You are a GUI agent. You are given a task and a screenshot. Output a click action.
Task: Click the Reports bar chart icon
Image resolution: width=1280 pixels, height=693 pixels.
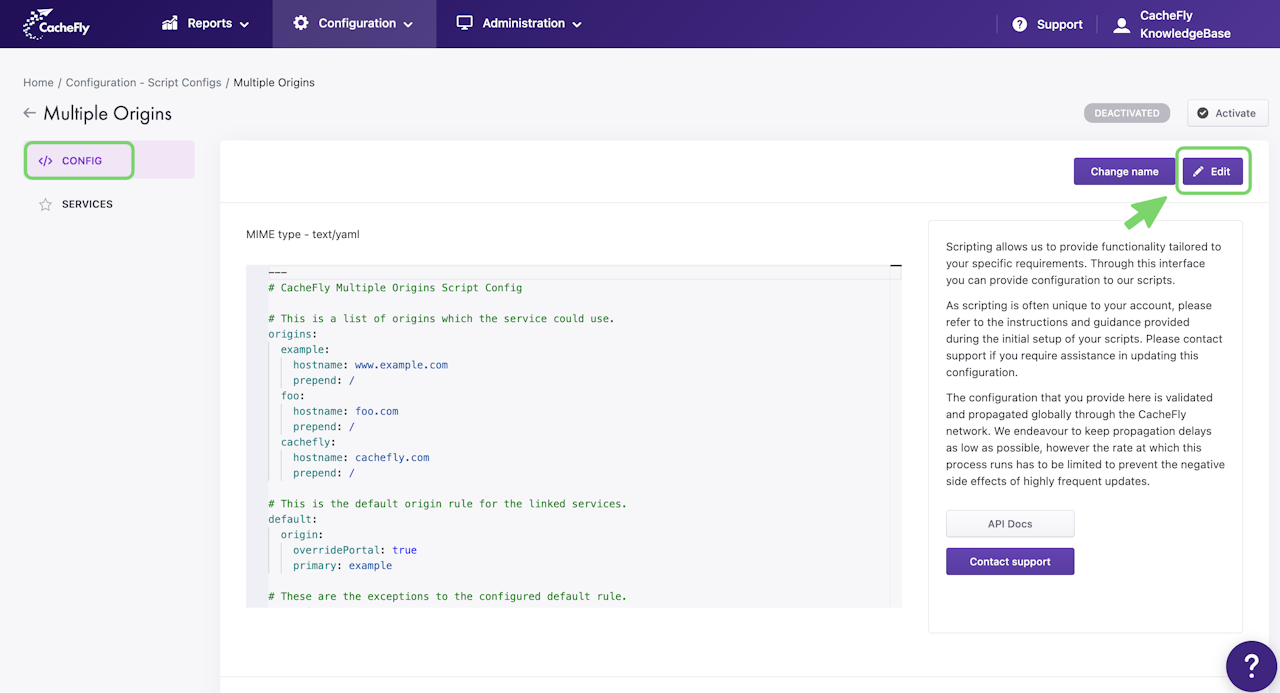pos(170,23)
